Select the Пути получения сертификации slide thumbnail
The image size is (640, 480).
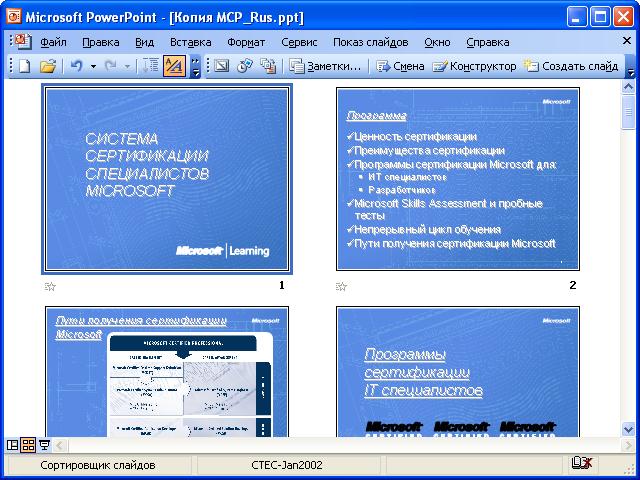(167, 371)
